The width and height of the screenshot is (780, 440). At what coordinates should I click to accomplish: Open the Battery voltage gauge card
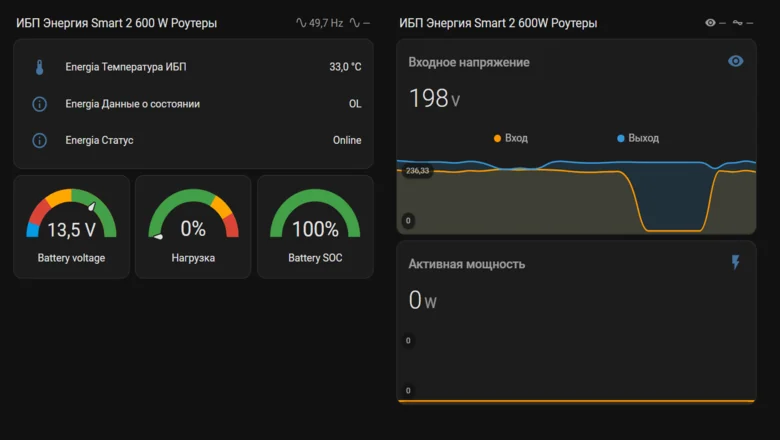[x=72, y=227]
